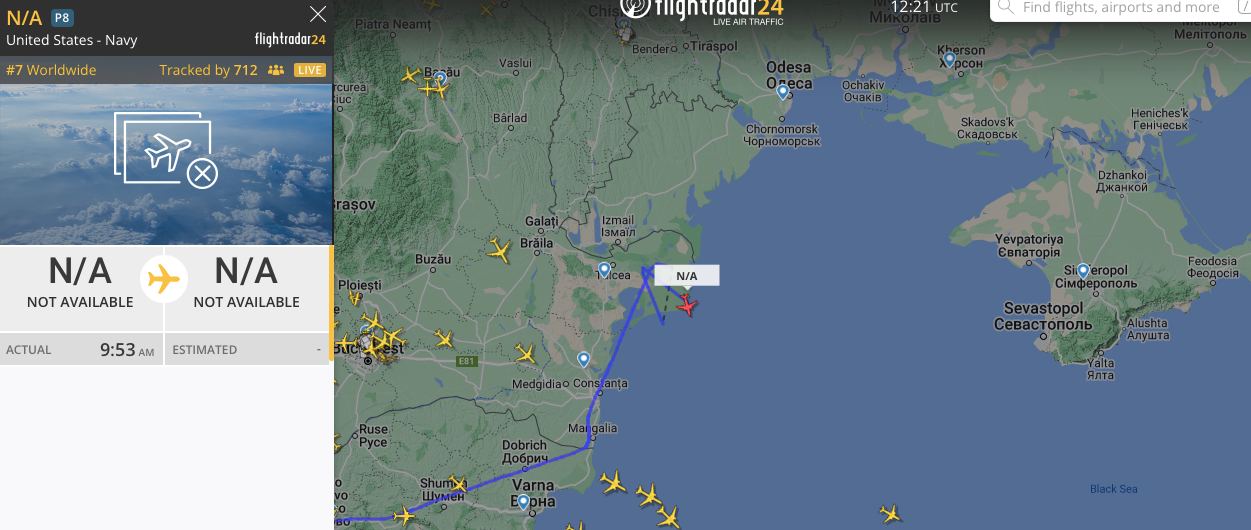Image resolution: width=1251 pixels, height=530 pixels.
Task: Click the LIVE status badge
Action: (310, 70)
